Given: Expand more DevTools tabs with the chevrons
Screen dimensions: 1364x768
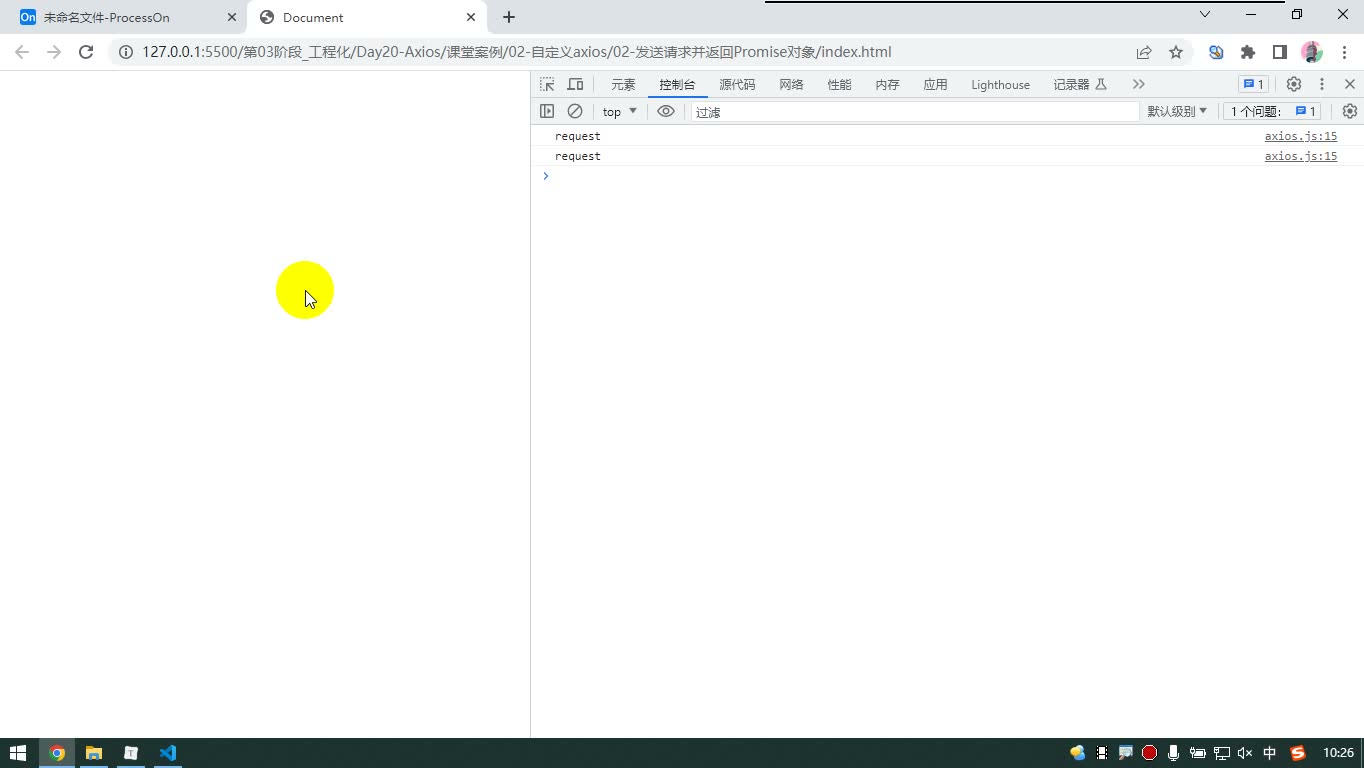Looking at the screenshot, I should (1139, 84).
